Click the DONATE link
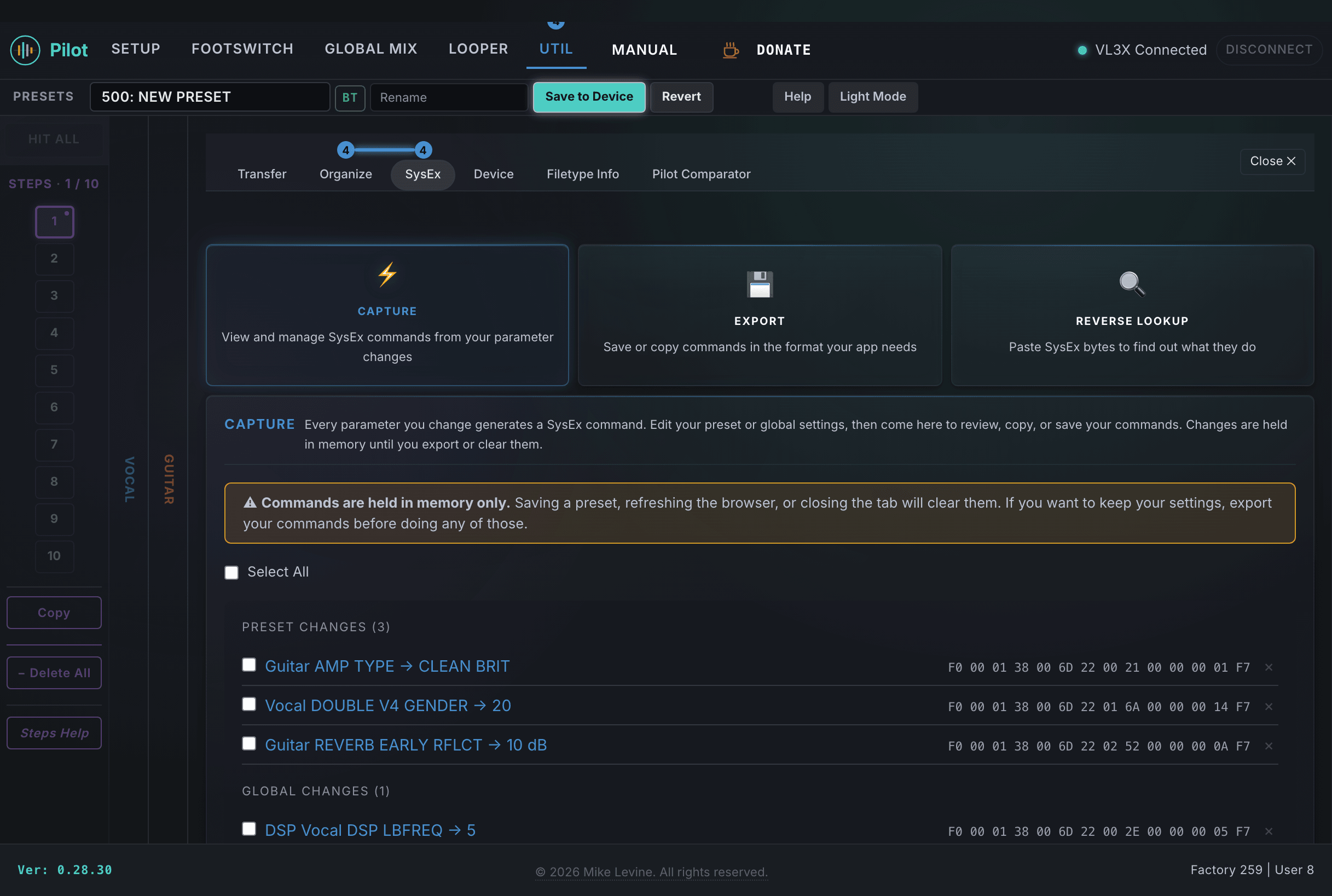This screenshot has width=1332, height=896. (x=783, y=50)
